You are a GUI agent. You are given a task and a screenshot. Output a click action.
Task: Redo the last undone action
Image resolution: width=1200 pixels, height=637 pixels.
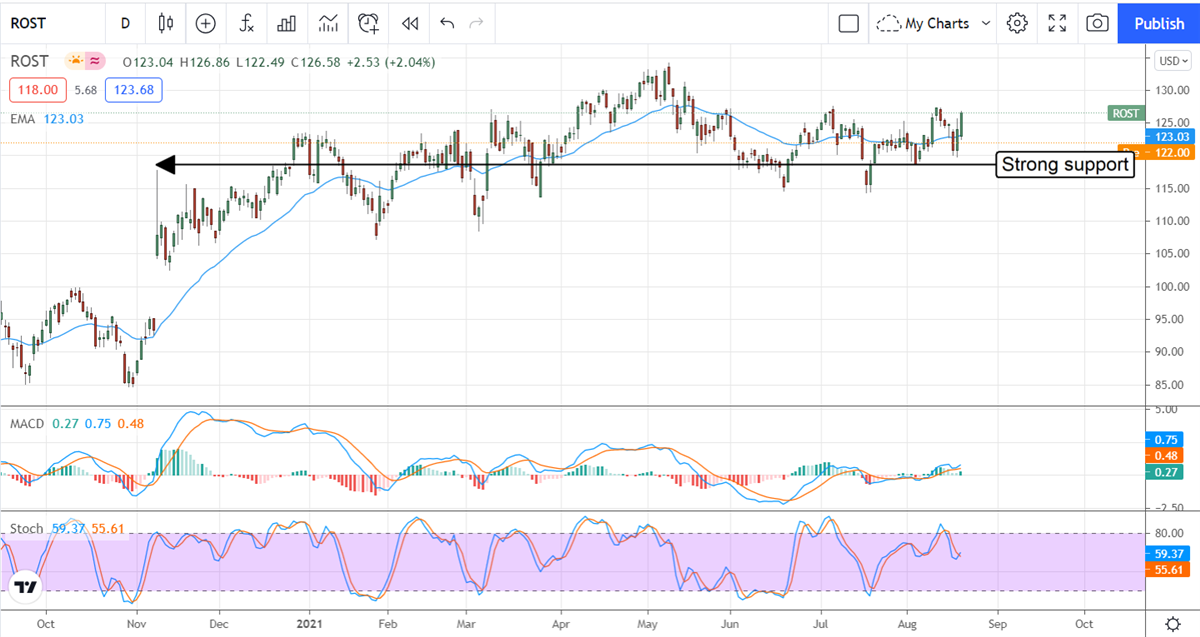click(477, 23)
